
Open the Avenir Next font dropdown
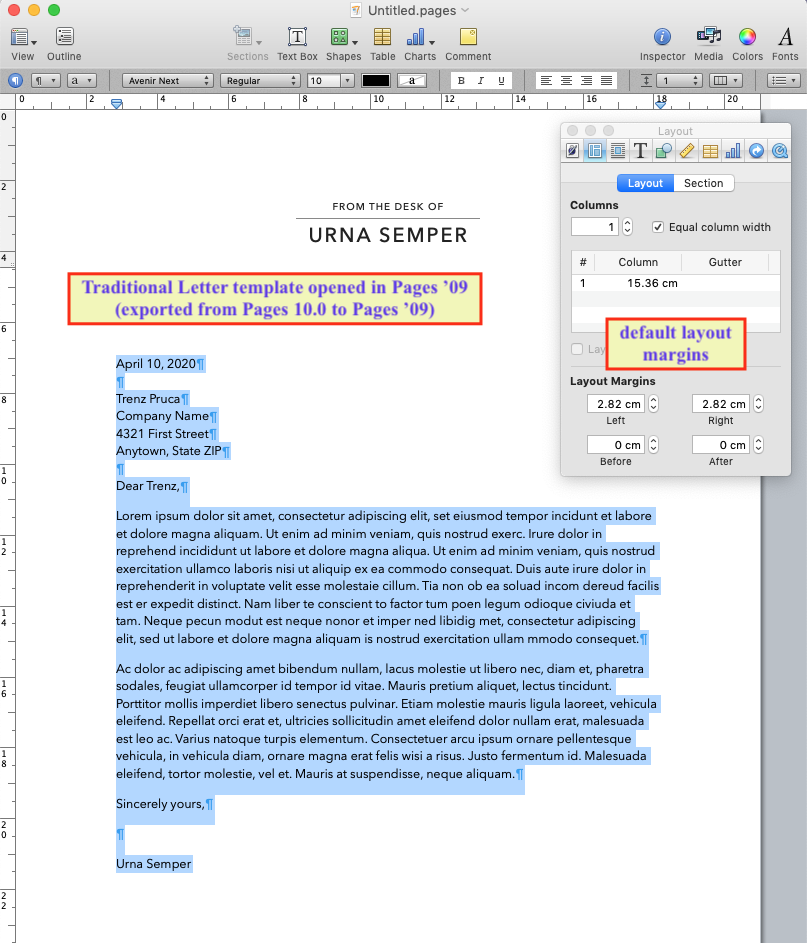168,81
